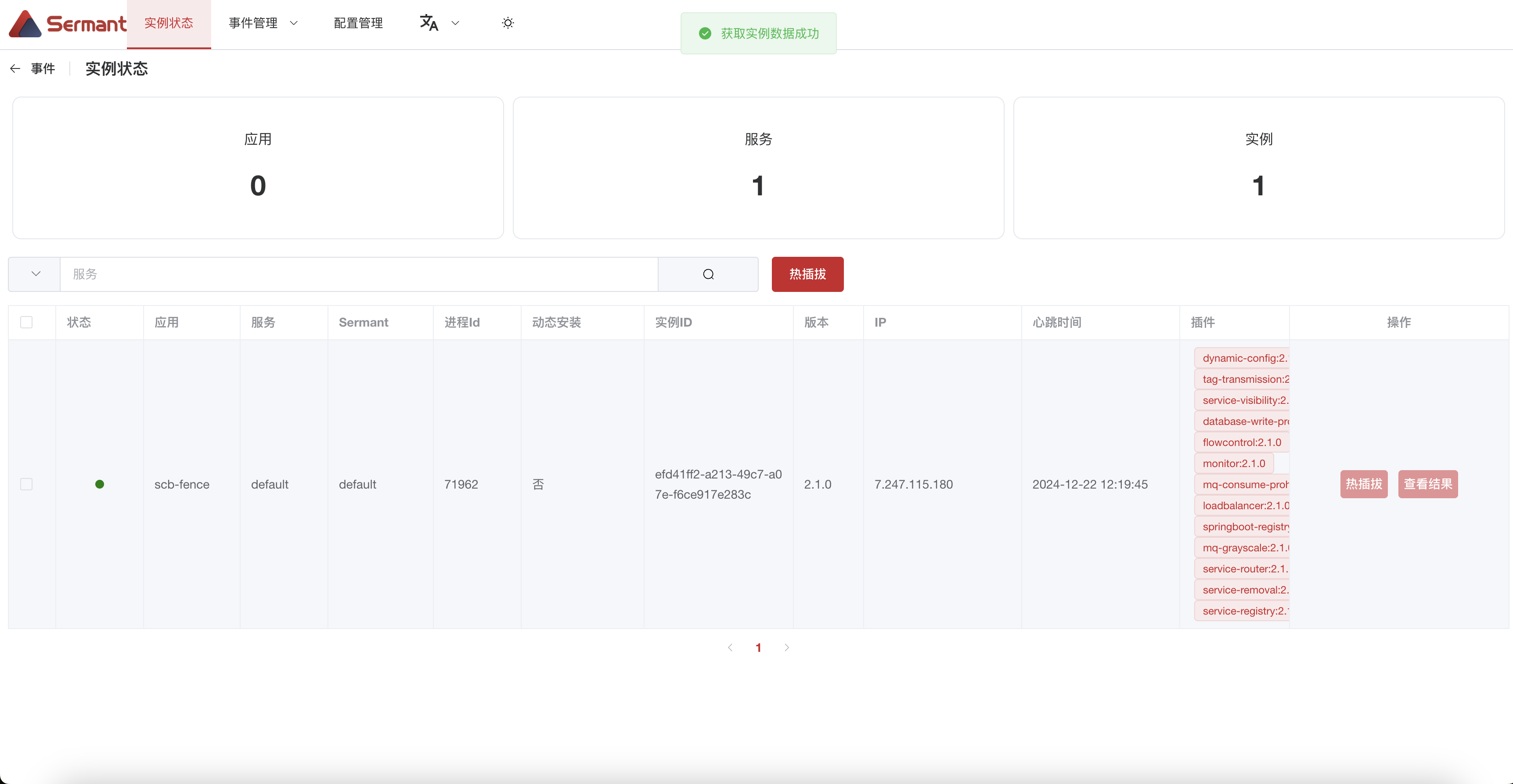
Task: Toggle the sun theme icon
Action: [x=508, y=23]
